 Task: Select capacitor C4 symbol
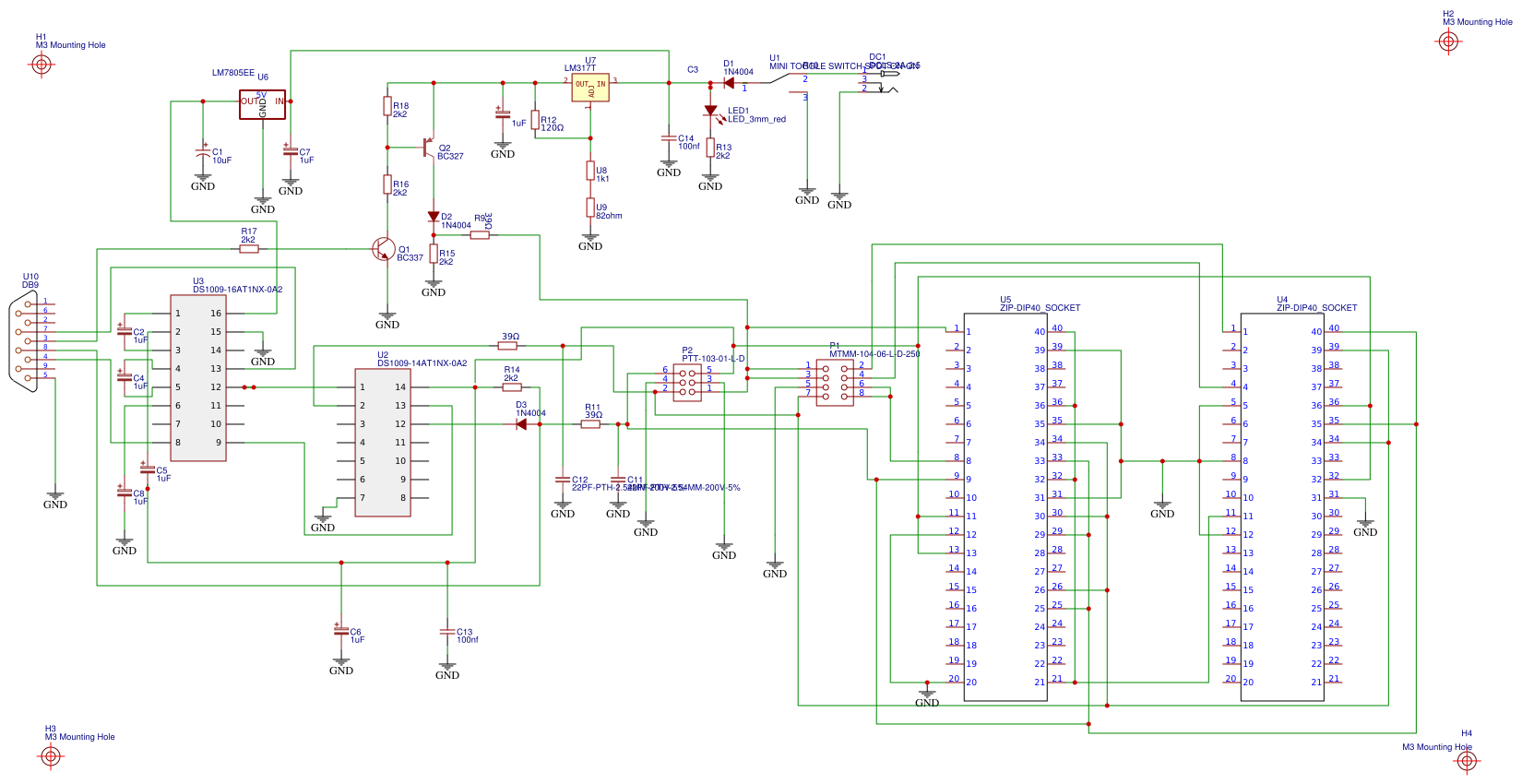(125, 375)
